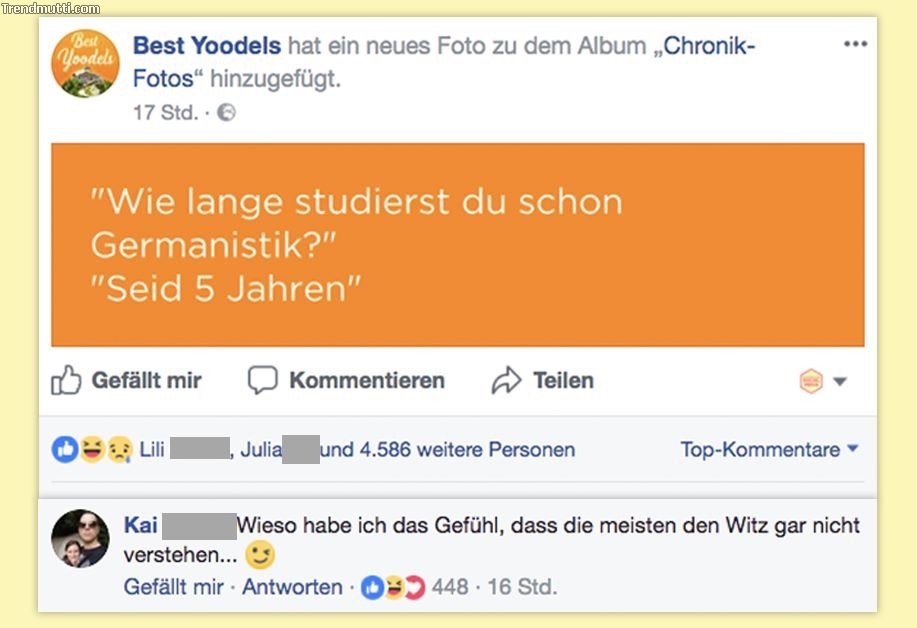Viewport: 917px width, 628px height.
Task: Click the 17 Std. post timestamp
Action: pos(165,113)
